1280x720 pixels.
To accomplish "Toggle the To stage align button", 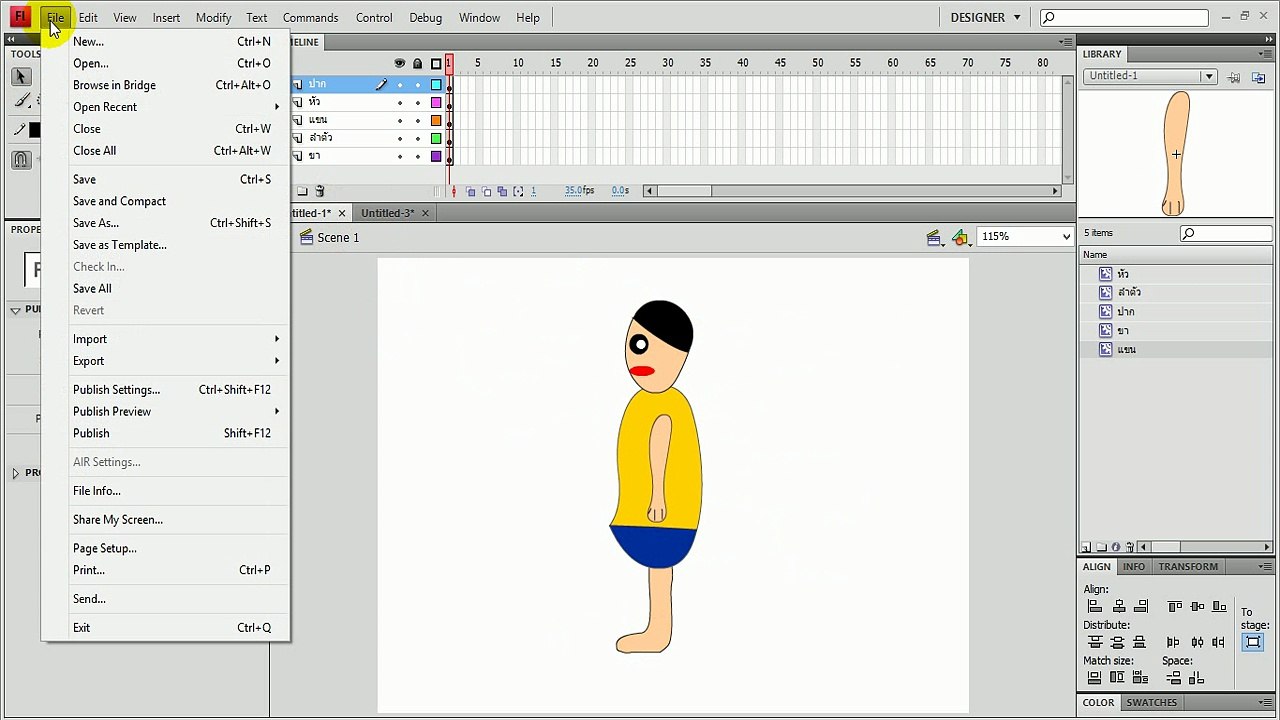I will [x=1253, y=642].
